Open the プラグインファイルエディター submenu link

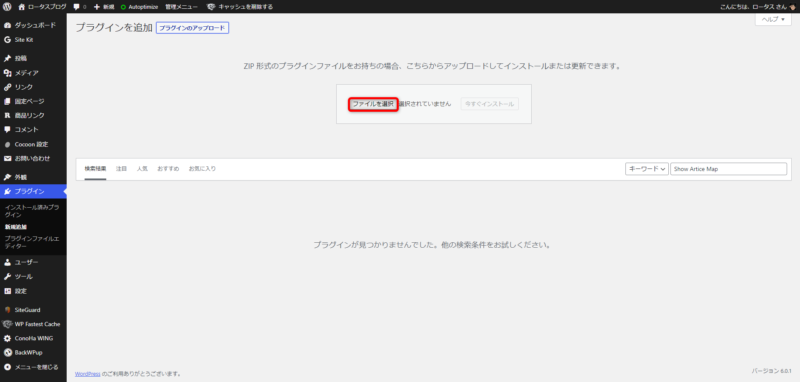pyautogui.click(x=32, y=242)
